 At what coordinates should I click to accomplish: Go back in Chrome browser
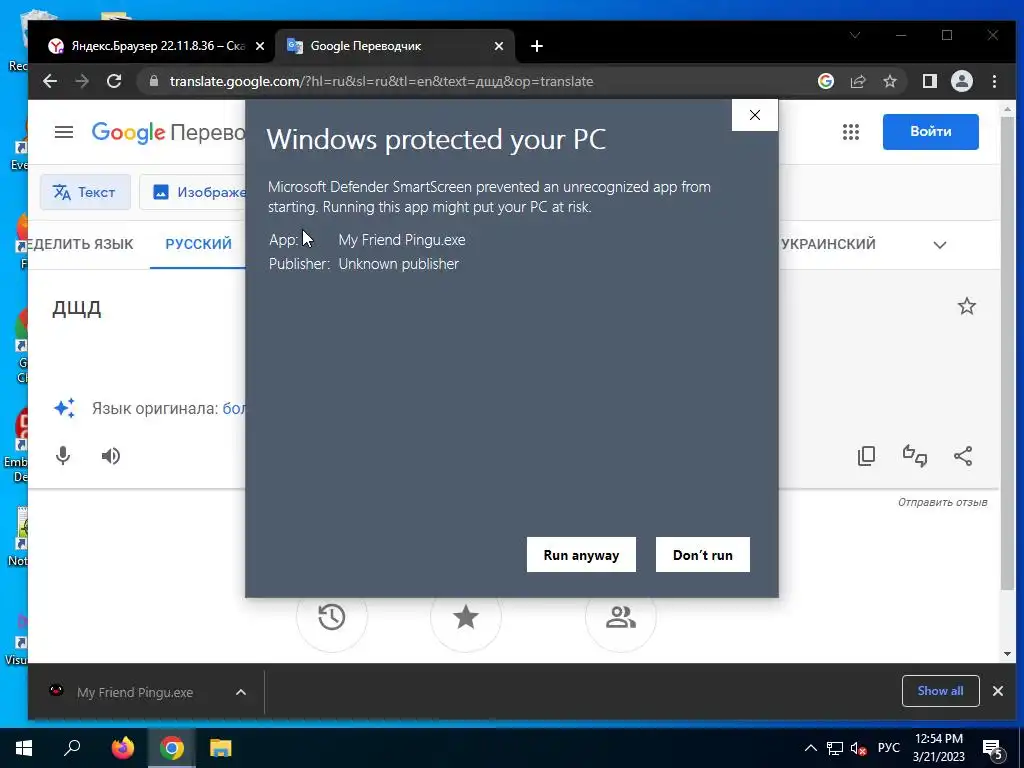(x=50, y=81)
